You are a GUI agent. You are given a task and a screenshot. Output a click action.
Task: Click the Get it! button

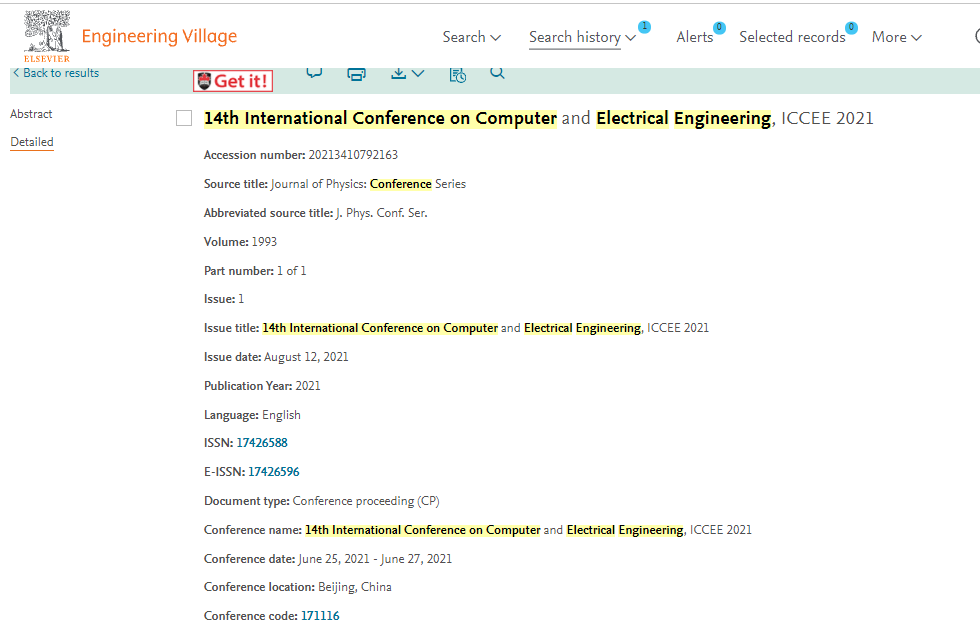(232, 81)
